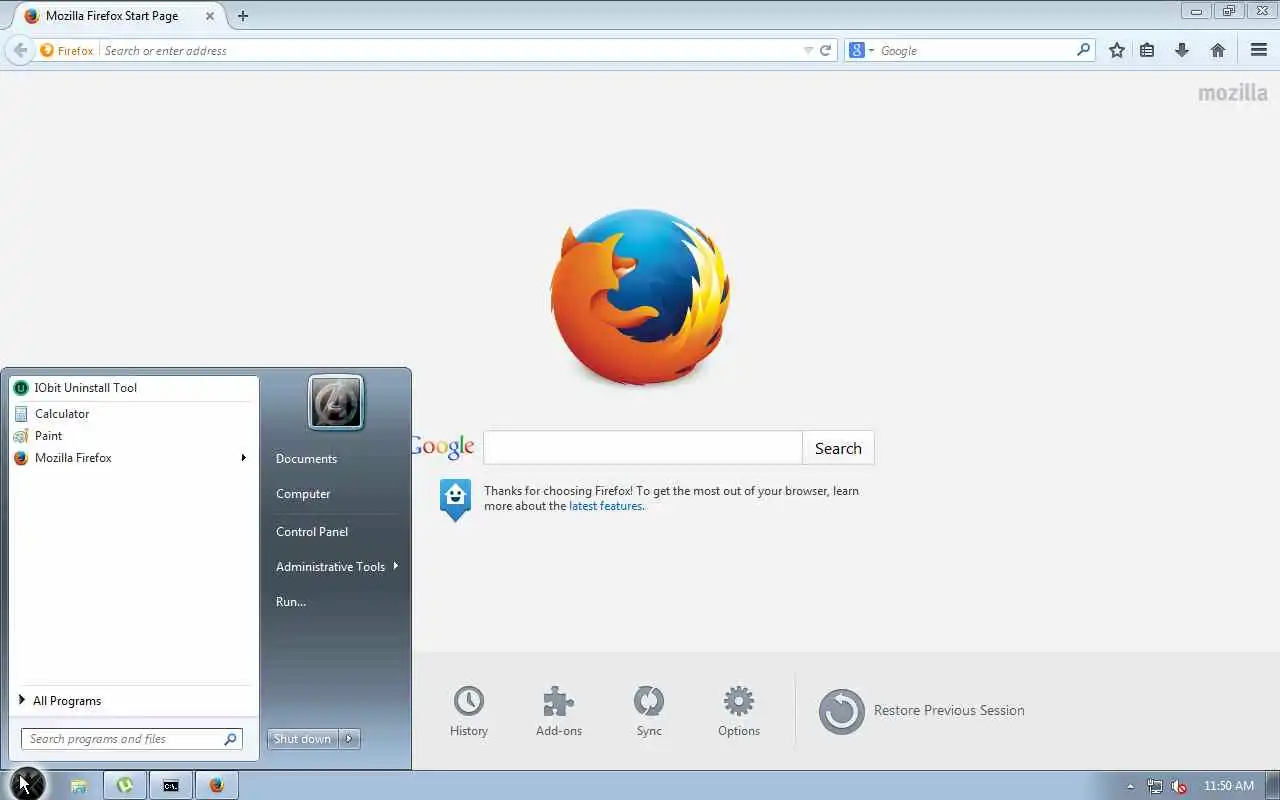This screenshot has width=1280, height=800.
Task: Click the Google search box on the start page
Action: click(x=643, y=448)
